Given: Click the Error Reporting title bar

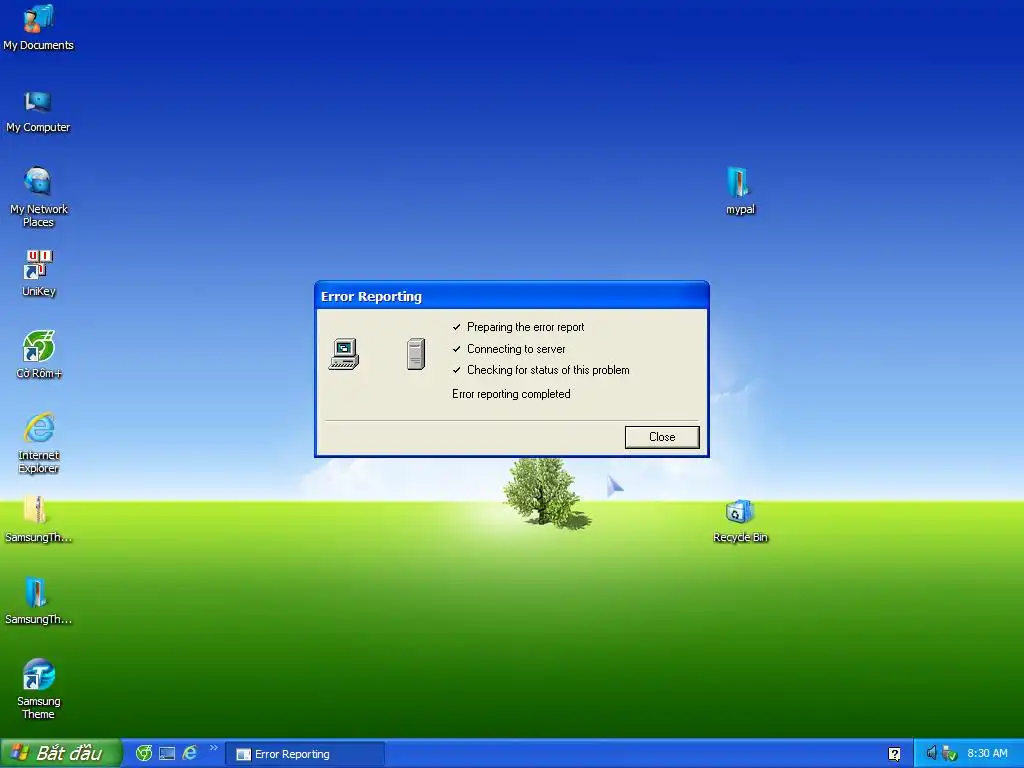Looking at the screenshot, I should [x=512, y=296].
